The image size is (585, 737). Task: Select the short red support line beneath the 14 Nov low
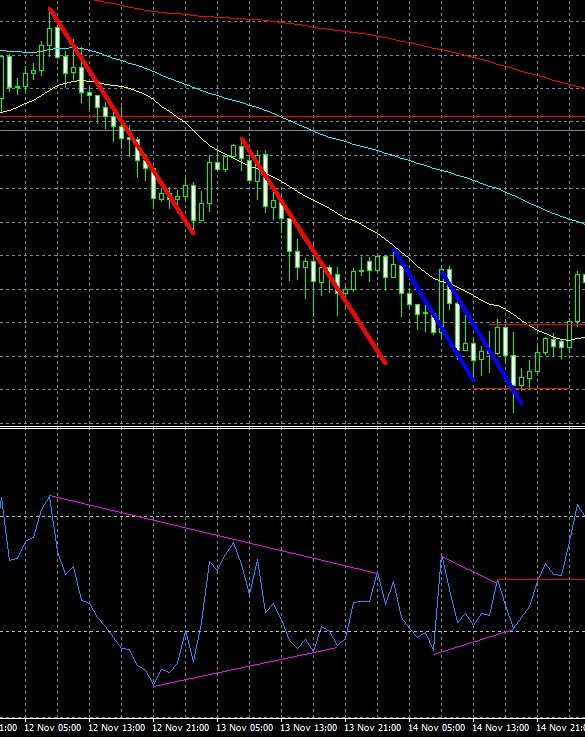[521, 389]
